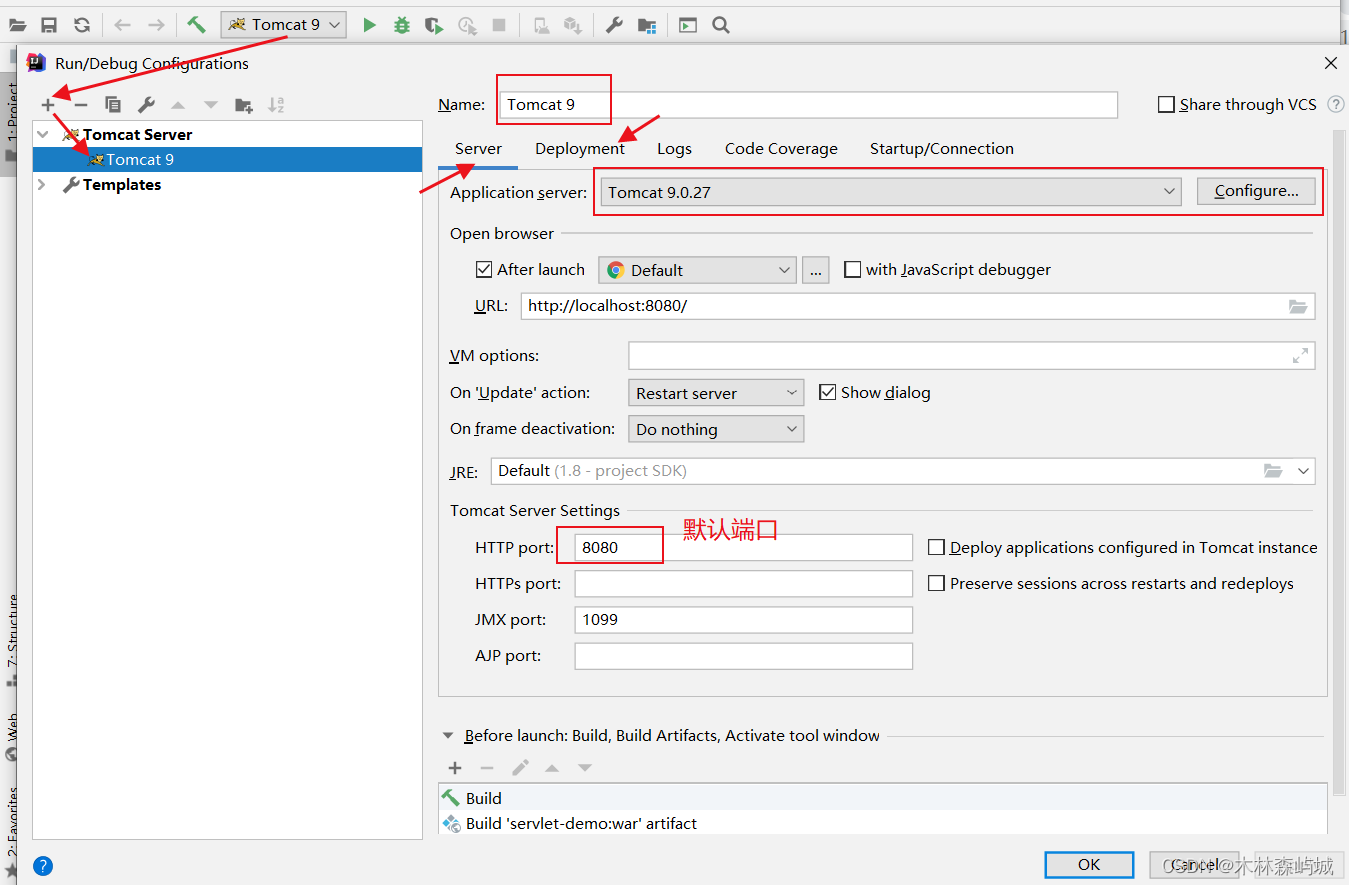Remove configuration with minus icon
This screenshot has width=1349, height=885.
(x=81, y=104)
